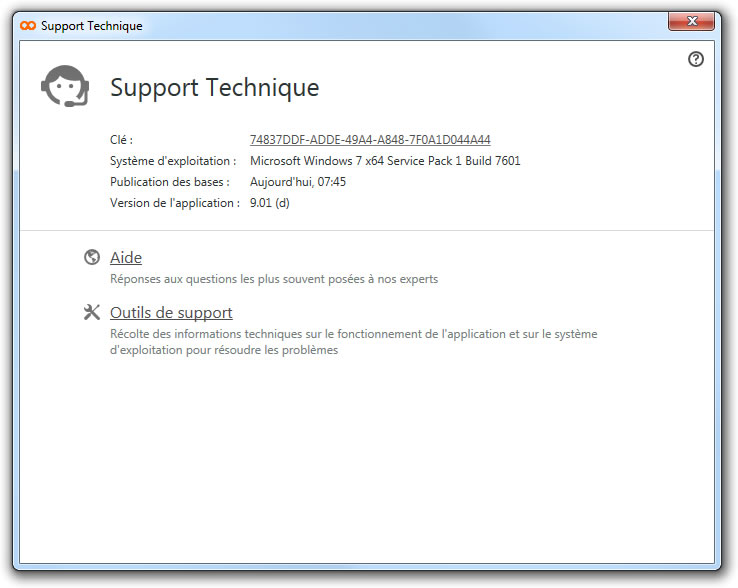
Task: Click the Aujourd'hui, 07:45 update time
Action: (298, 182)
